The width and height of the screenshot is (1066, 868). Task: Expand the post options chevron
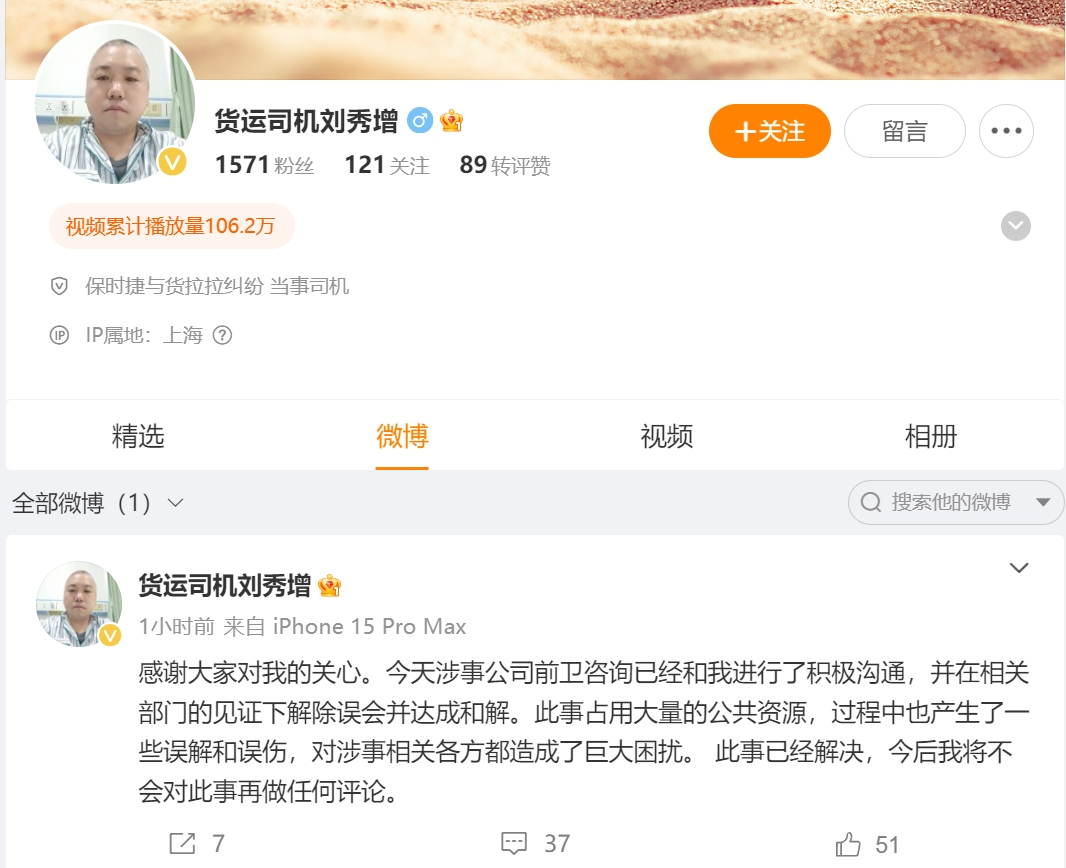[x=1018, y=568]
